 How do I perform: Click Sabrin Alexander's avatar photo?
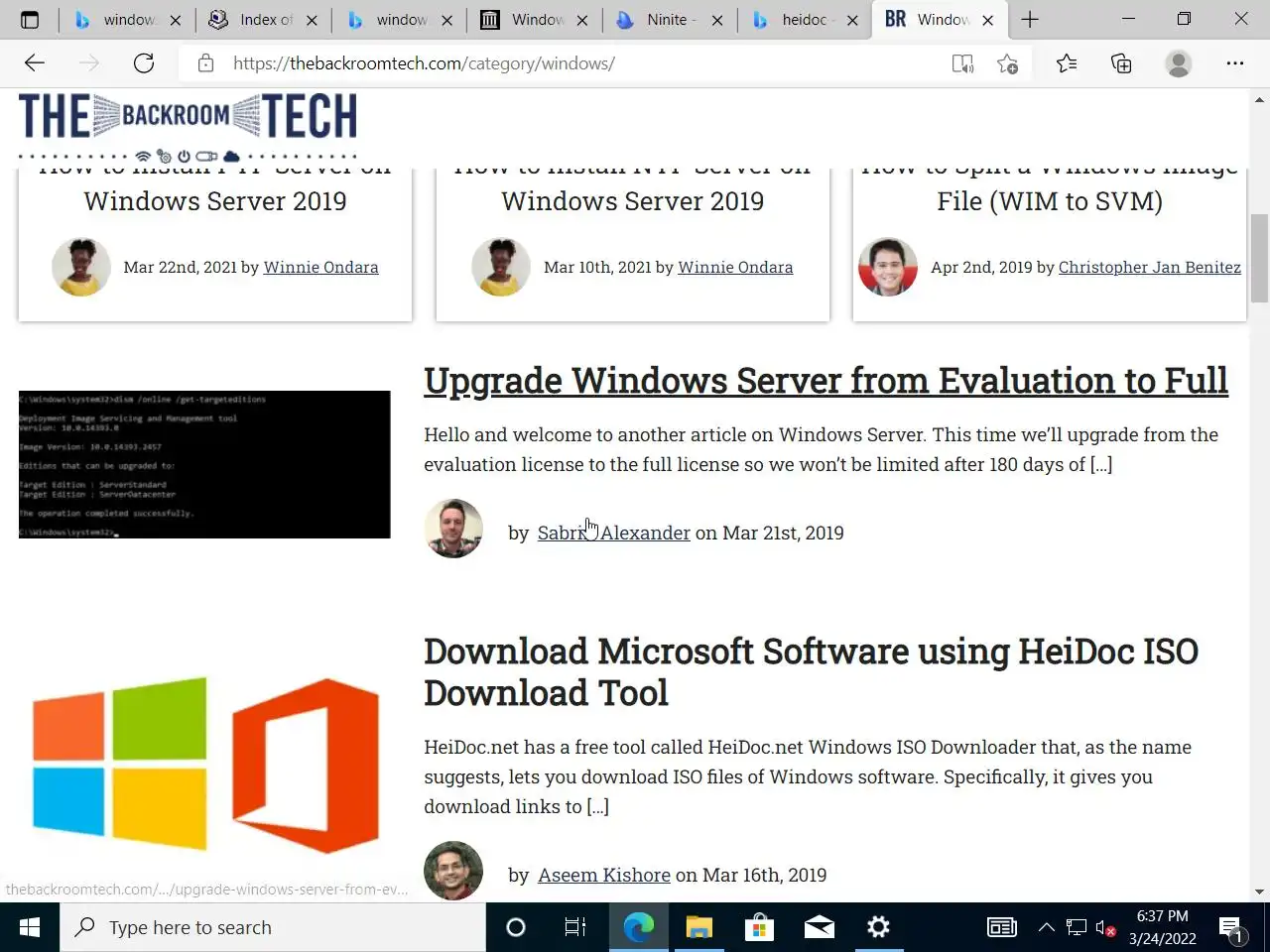point(453,528)
